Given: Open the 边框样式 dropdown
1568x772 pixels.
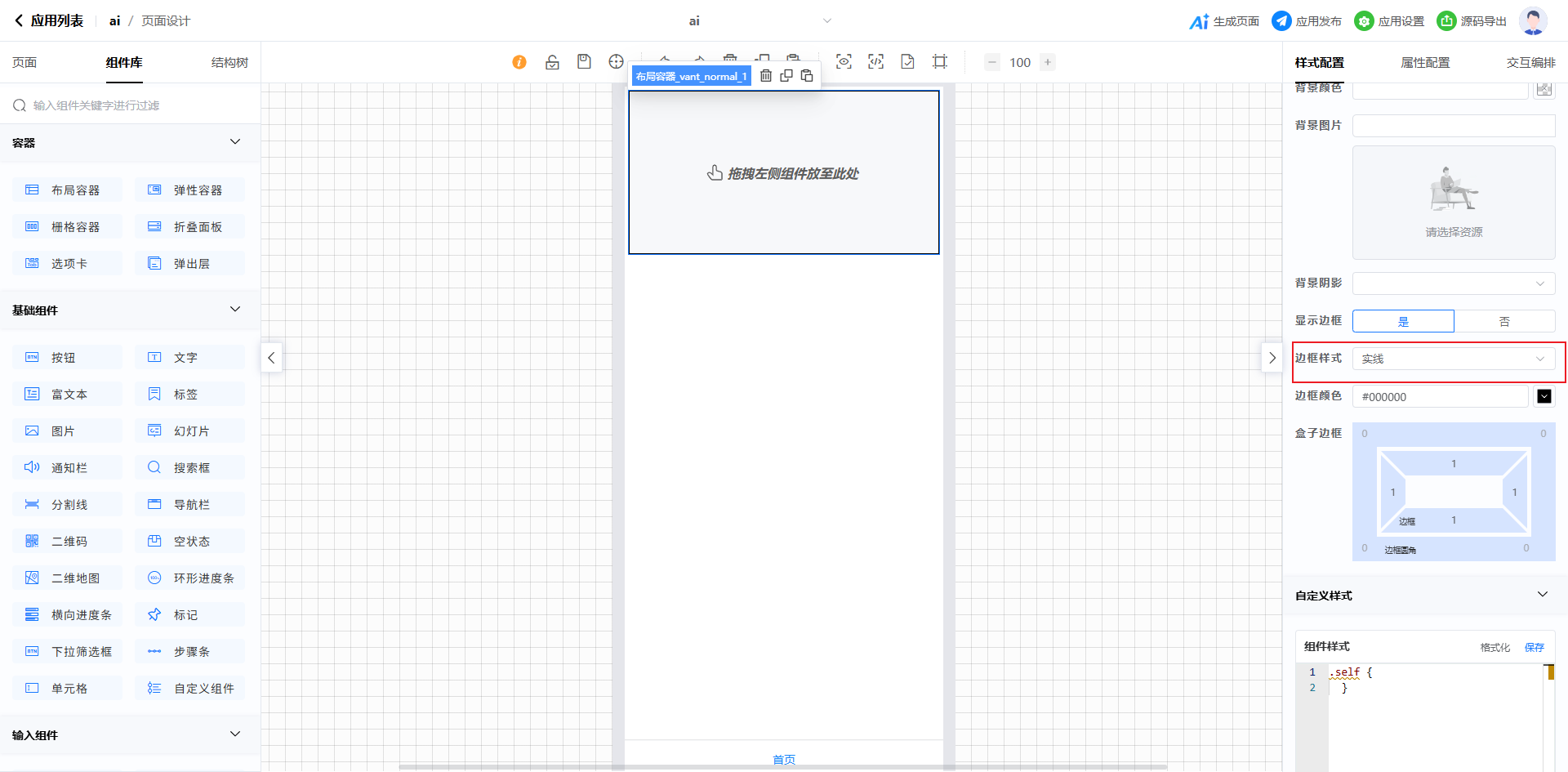Looking at the screenshot, I should click(1454, 359).
